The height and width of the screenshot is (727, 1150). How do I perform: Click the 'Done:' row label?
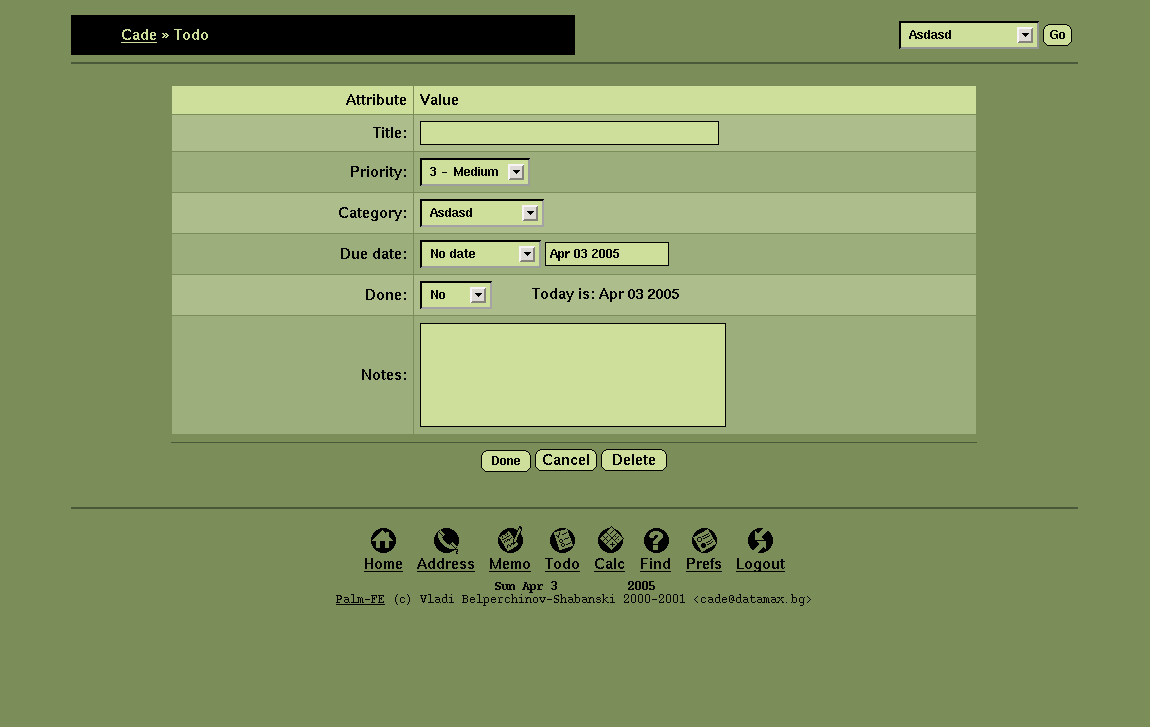[x=386, y=295]
